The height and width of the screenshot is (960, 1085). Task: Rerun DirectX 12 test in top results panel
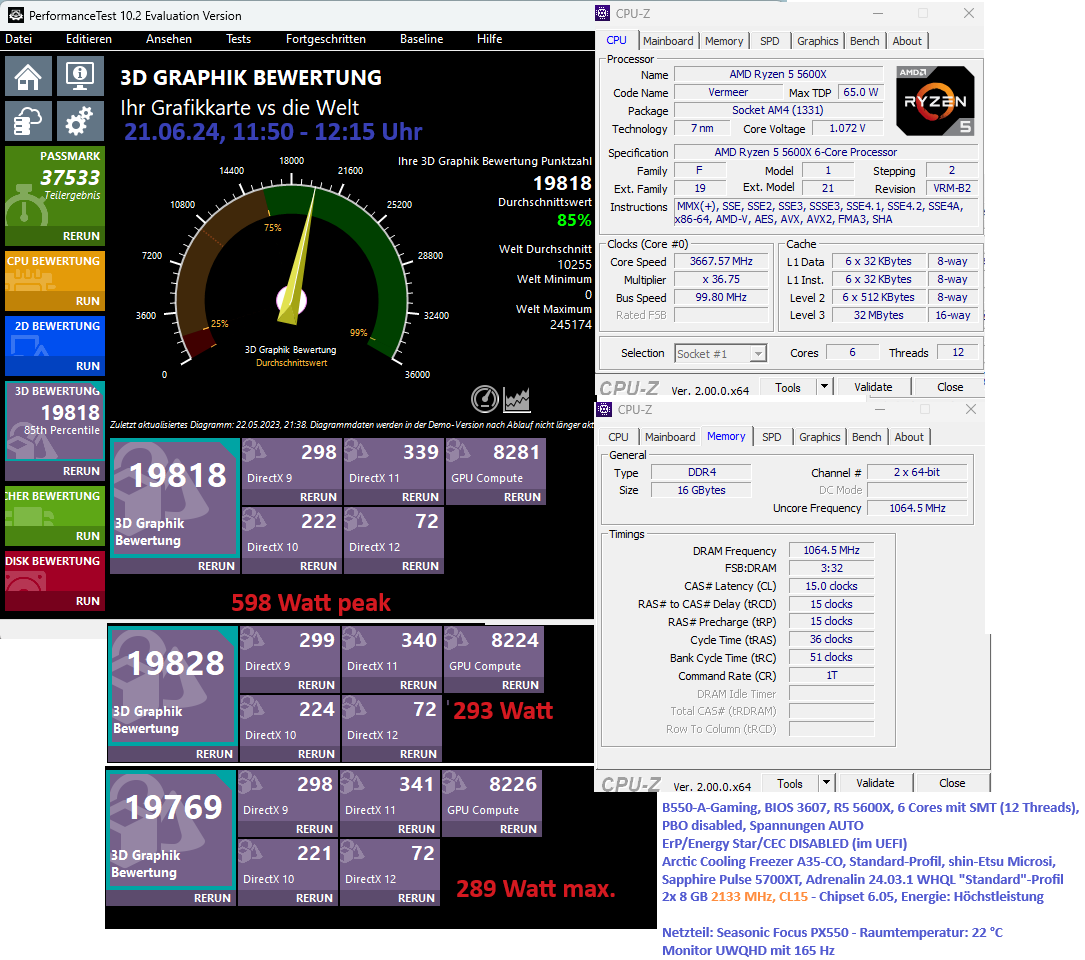coord(420,565)
